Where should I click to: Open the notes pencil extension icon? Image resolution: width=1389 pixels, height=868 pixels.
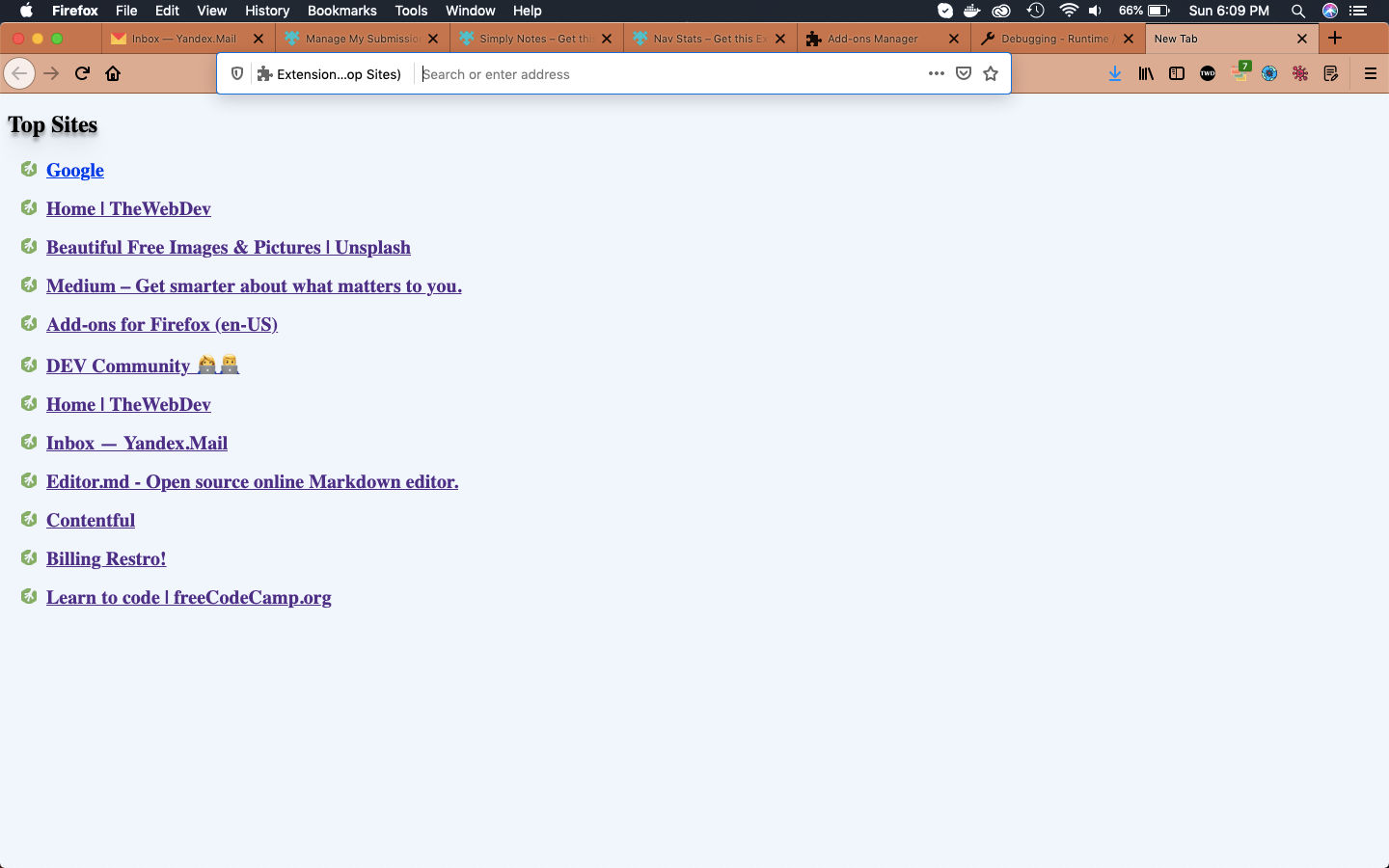tap(1331, 73)
